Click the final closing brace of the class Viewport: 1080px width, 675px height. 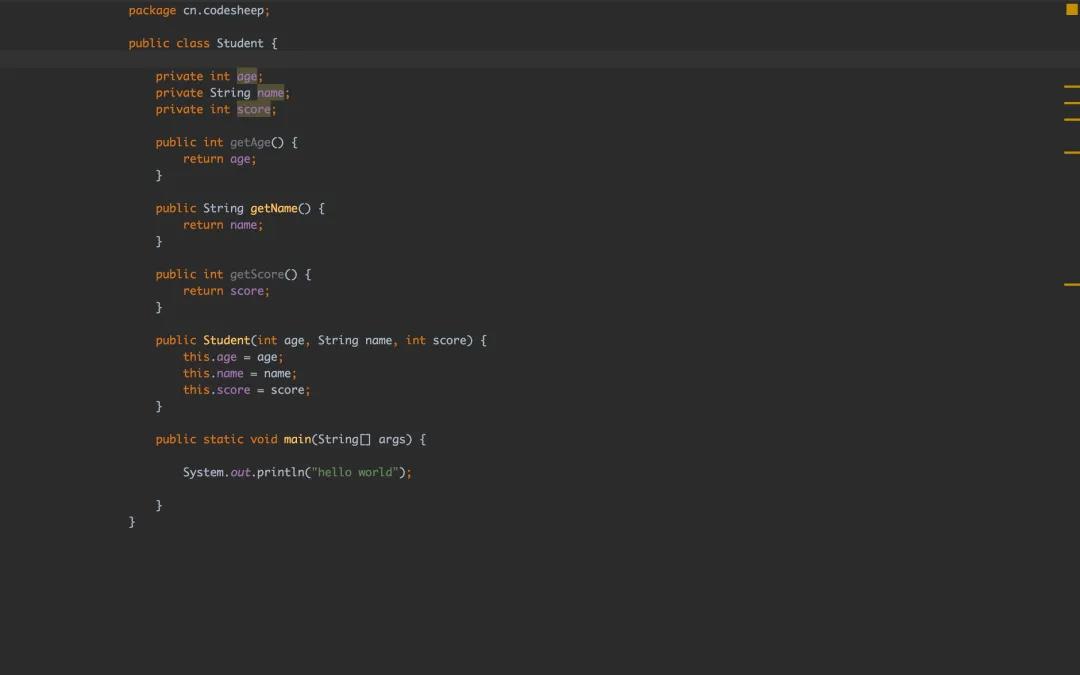[x=132, y=522]
